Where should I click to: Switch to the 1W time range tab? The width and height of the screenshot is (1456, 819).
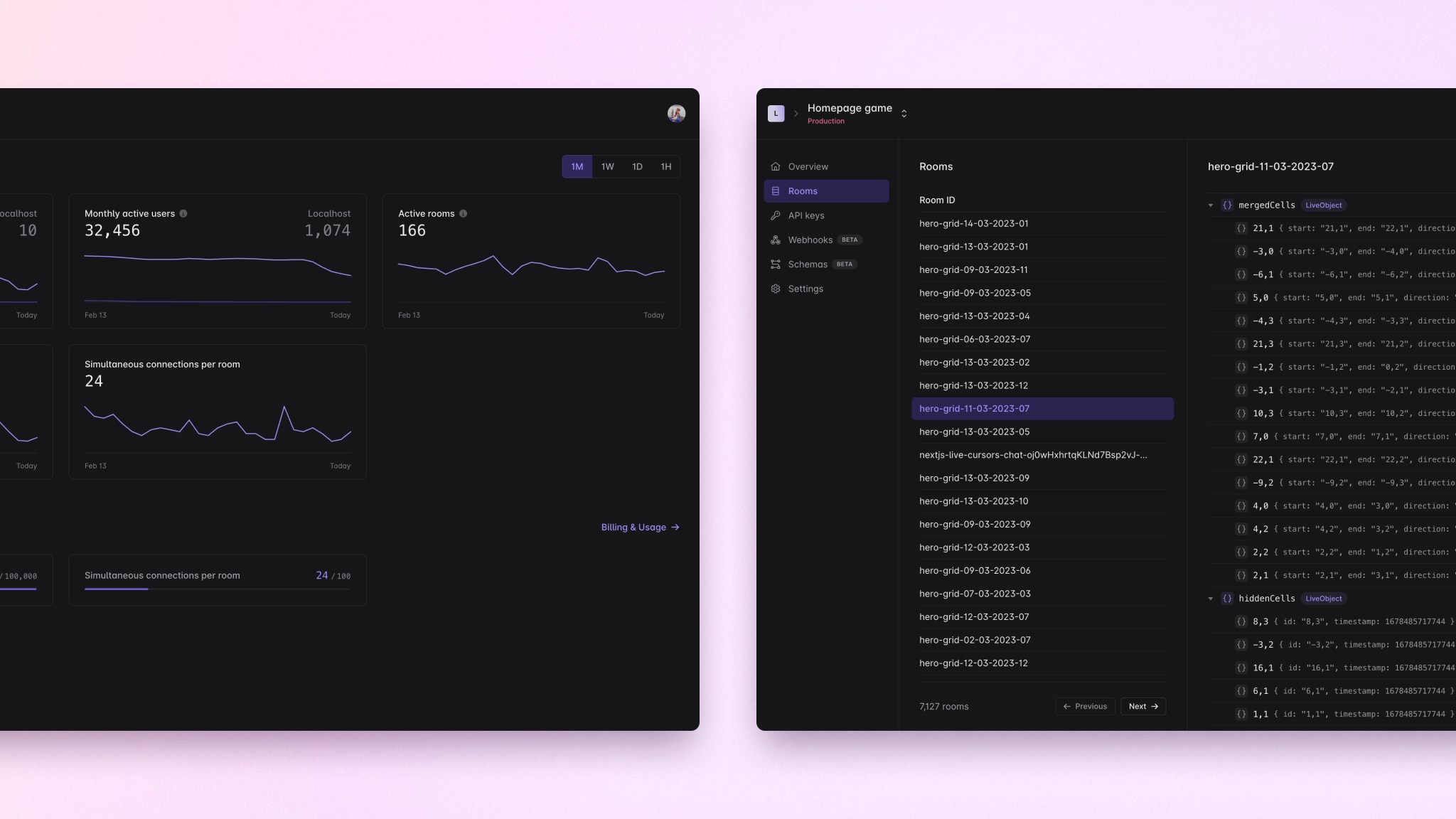pos(607,166)
